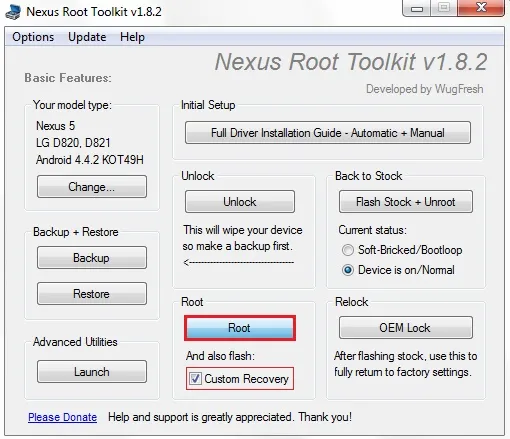Screen dimensions: 510x439
Task: Click the highlighted Root button
Action: pyautogui.click(x=240, y=328)
